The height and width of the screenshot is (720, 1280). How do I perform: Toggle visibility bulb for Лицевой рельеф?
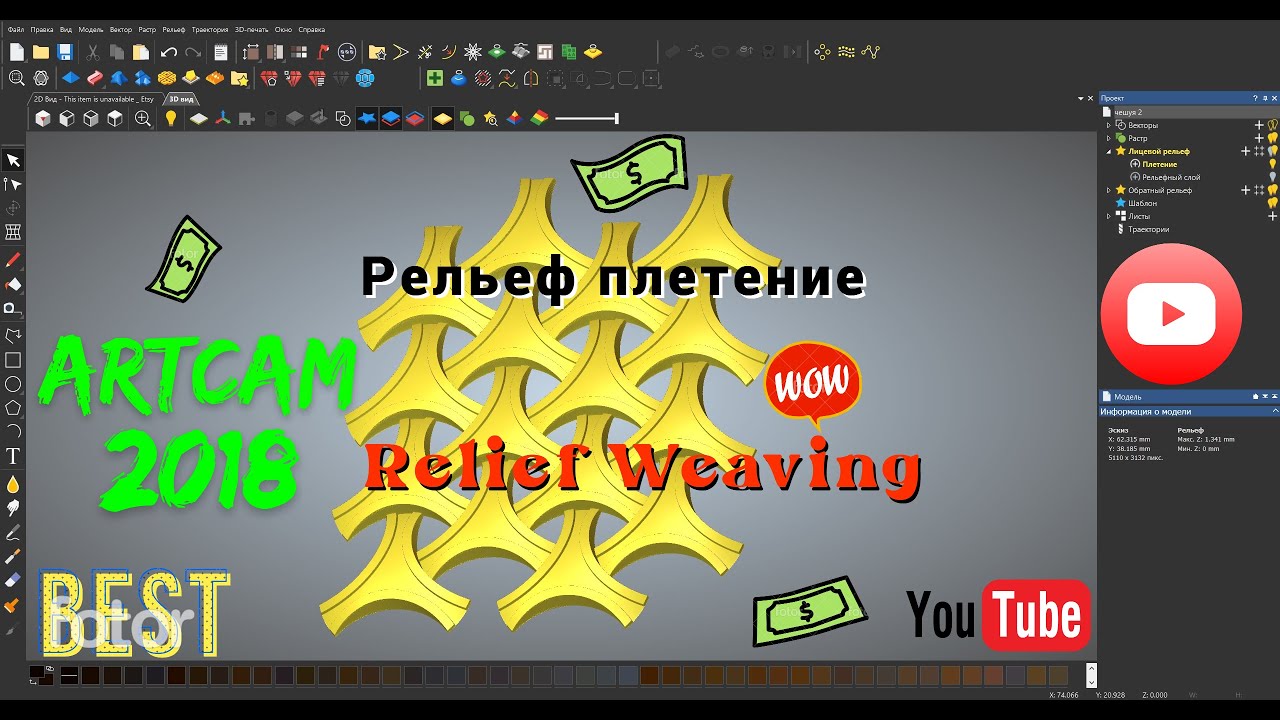[x=1273, y=151]
